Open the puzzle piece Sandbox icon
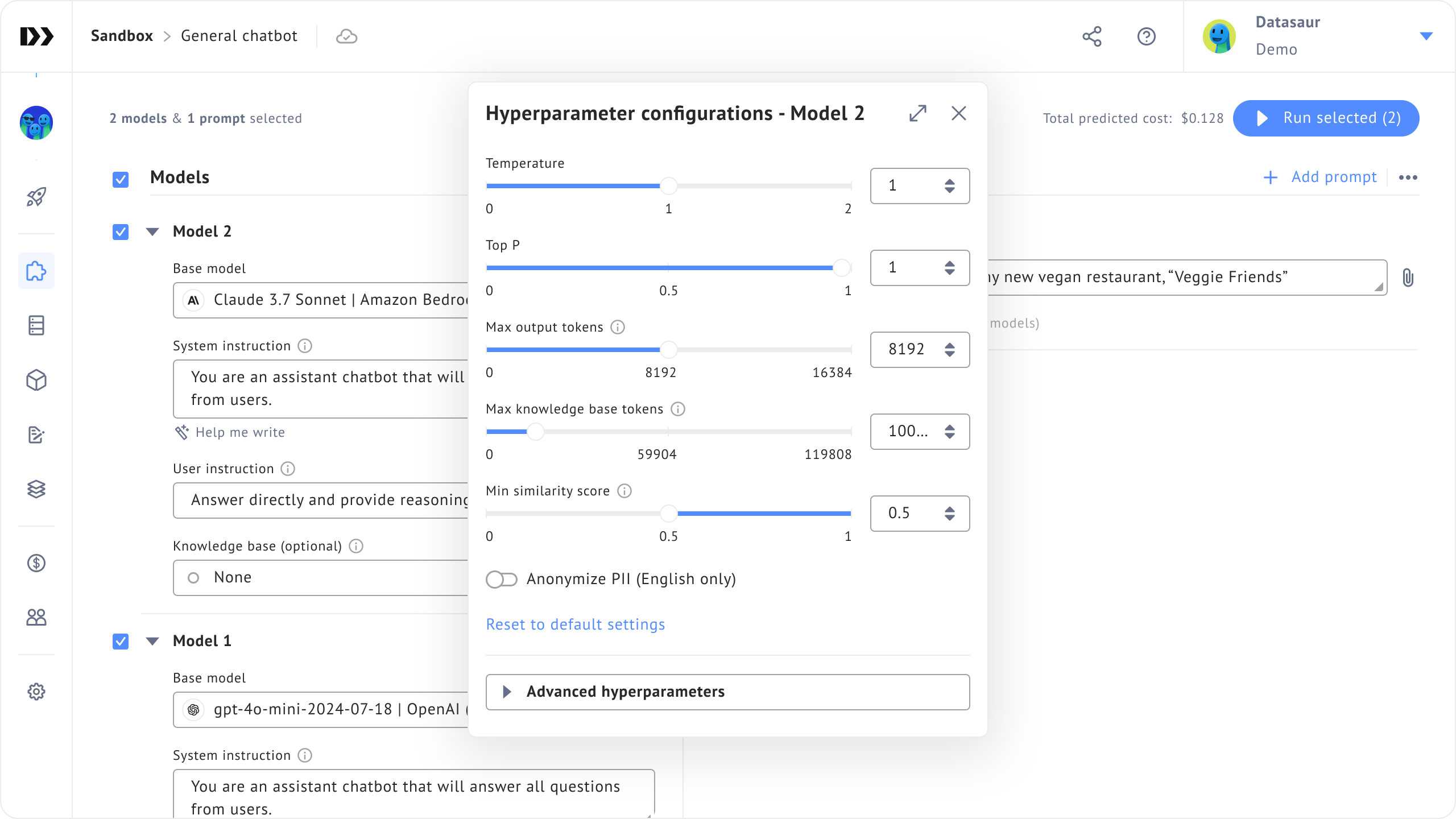 [36, 271]
